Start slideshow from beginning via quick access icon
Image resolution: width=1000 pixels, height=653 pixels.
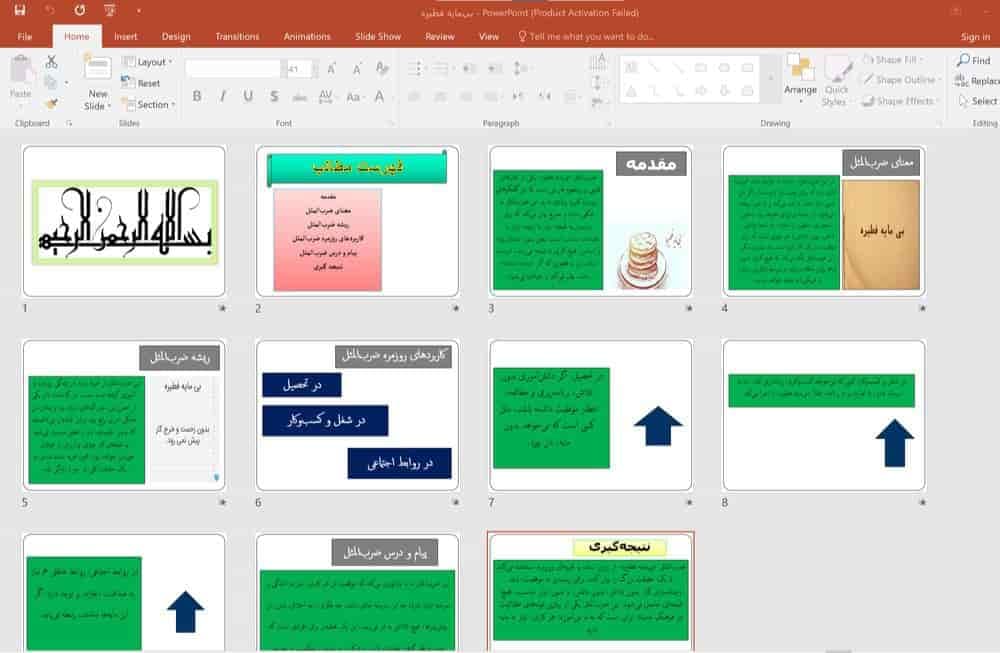pyautogui.click(x=109, y=10)
